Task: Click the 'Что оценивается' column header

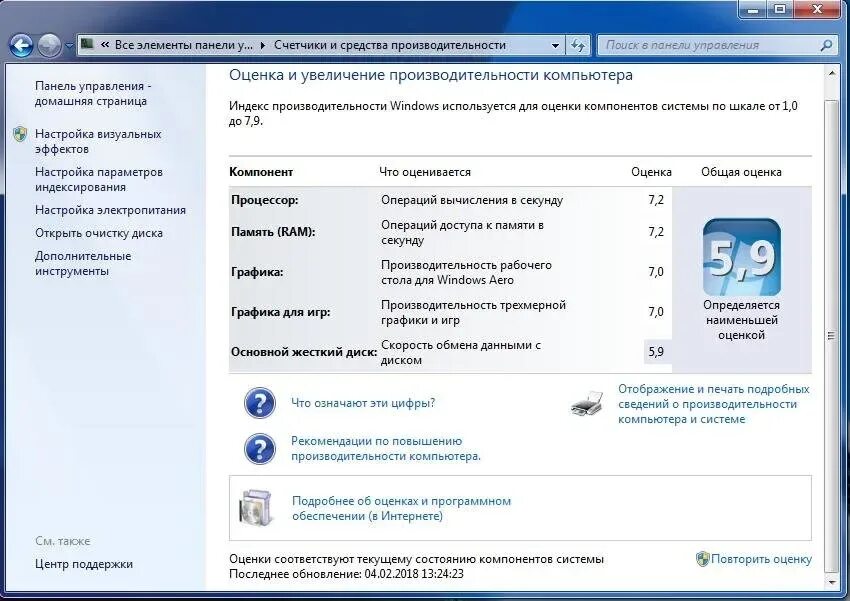Action: (x=425, y=172)
